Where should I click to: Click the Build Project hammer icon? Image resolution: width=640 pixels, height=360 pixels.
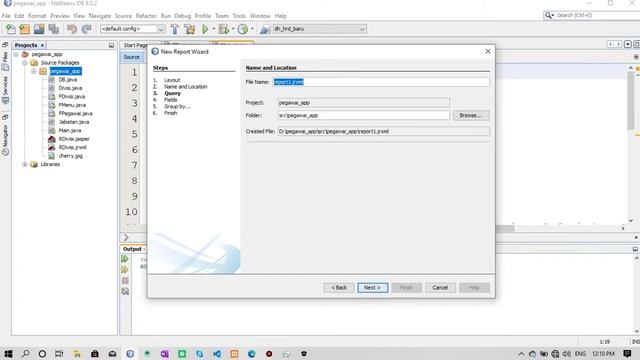[x=175, y=29]
